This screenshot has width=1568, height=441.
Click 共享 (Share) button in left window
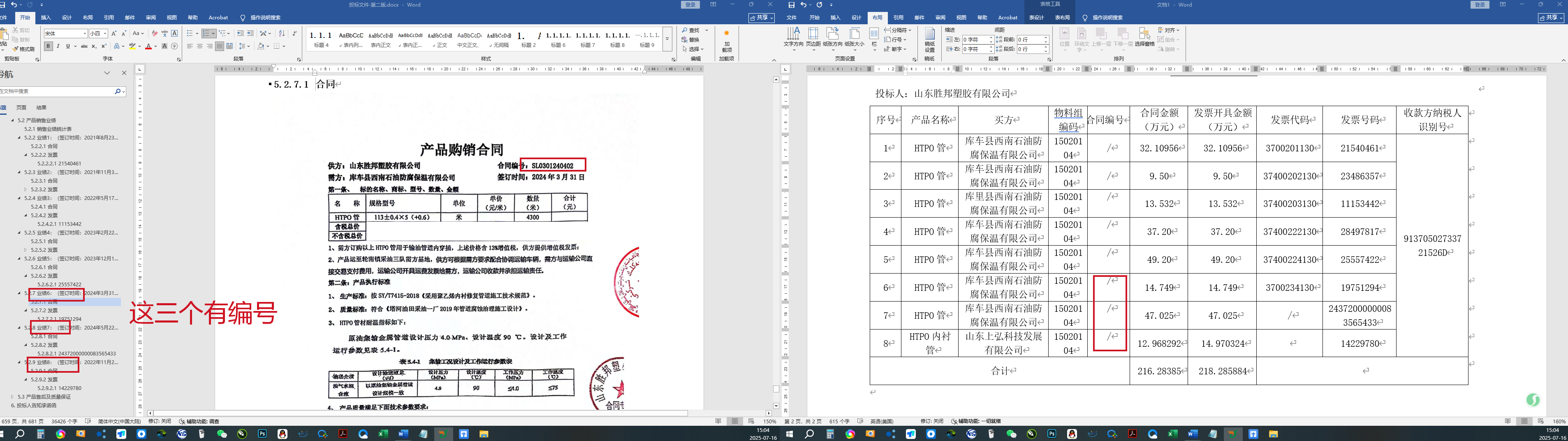click(762, 18)
